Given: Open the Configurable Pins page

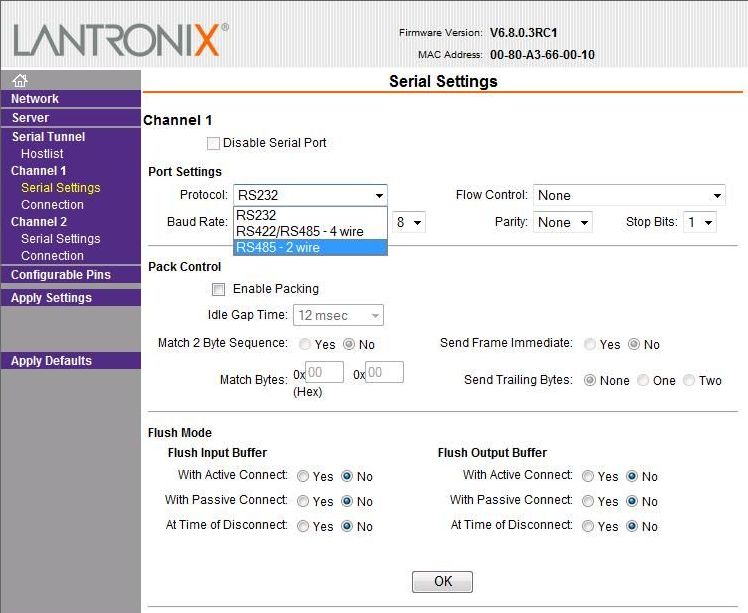Looking at the screenshot, I should pos(61,275).
